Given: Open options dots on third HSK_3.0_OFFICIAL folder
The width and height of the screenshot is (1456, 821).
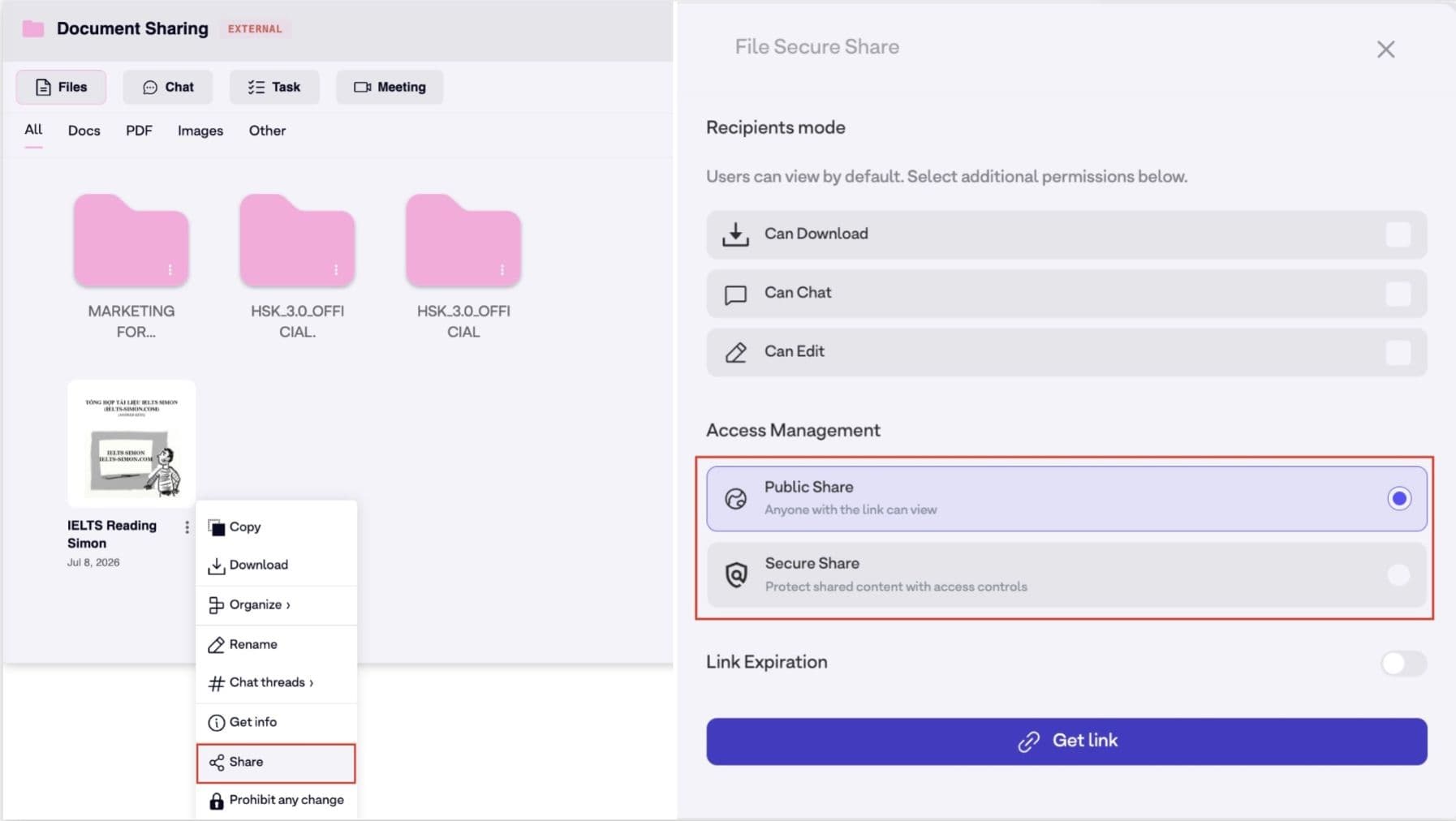Looking at the screenshot, I should pyautogui.click(x=502, y=270).
